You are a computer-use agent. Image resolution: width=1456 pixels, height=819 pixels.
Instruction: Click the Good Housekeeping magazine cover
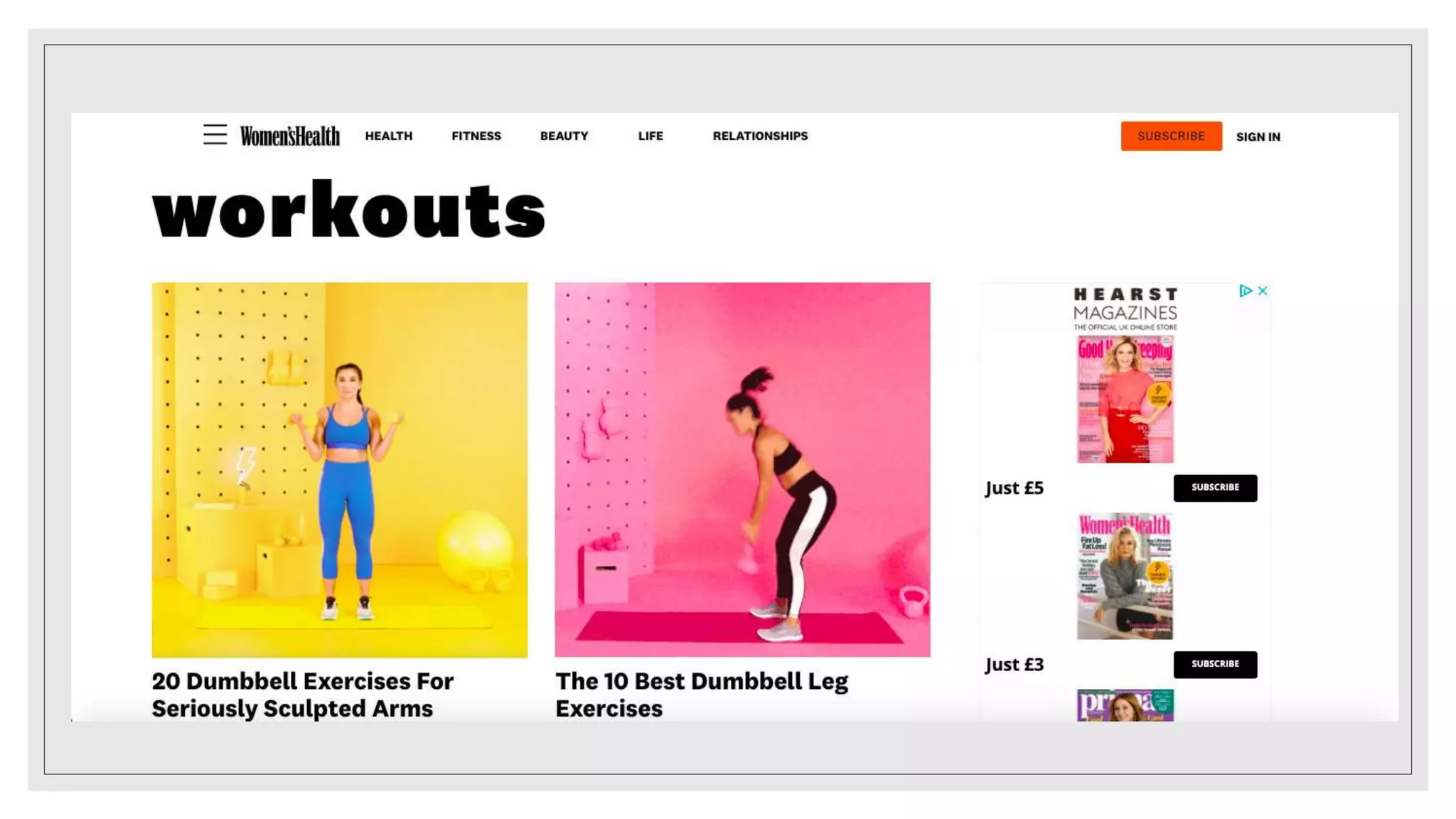1125,400
